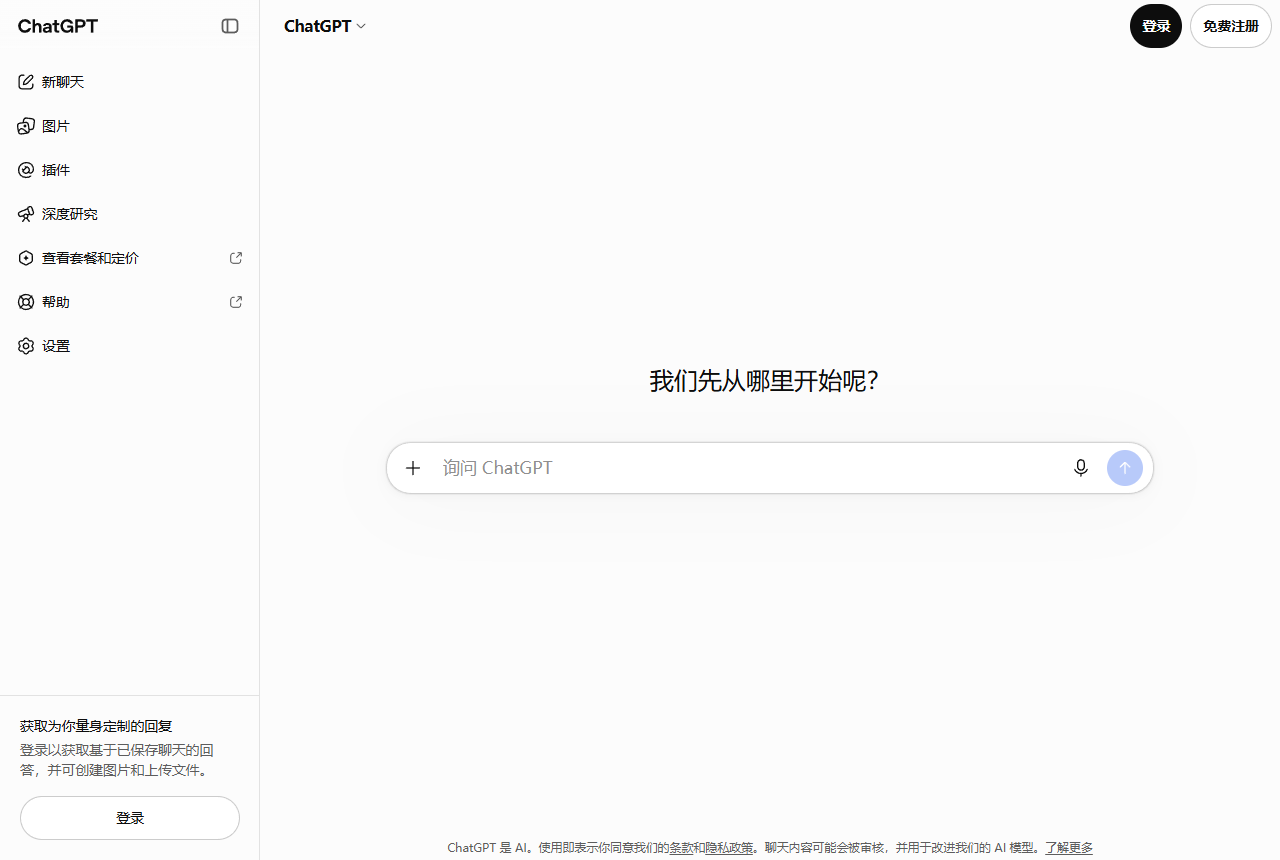
Task: Open 插件 menu entry
Action: [130, 170]
